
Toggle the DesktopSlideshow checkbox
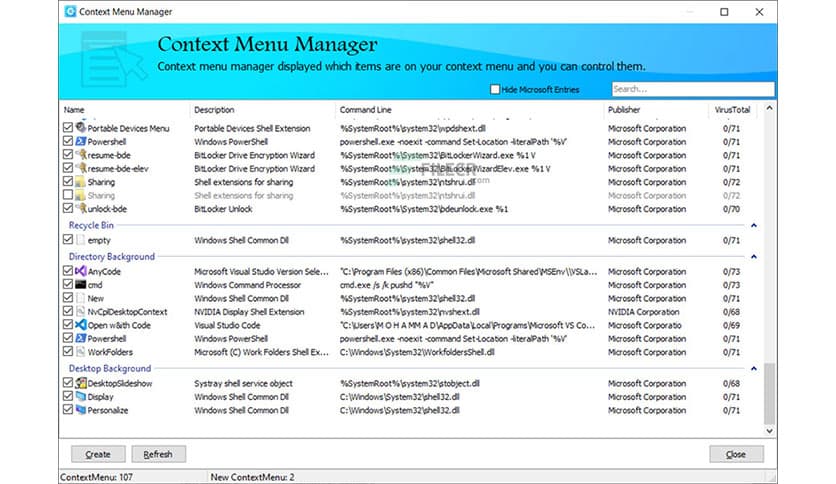click(68, 382)
